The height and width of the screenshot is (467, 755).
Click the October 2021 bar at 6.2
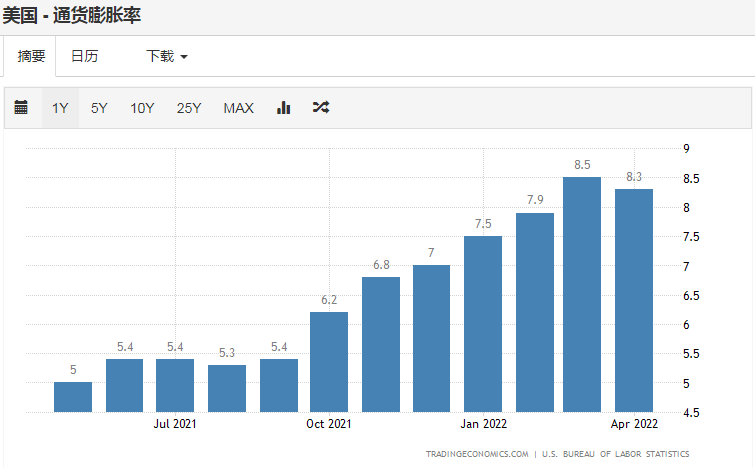click(x=329, y=362)
